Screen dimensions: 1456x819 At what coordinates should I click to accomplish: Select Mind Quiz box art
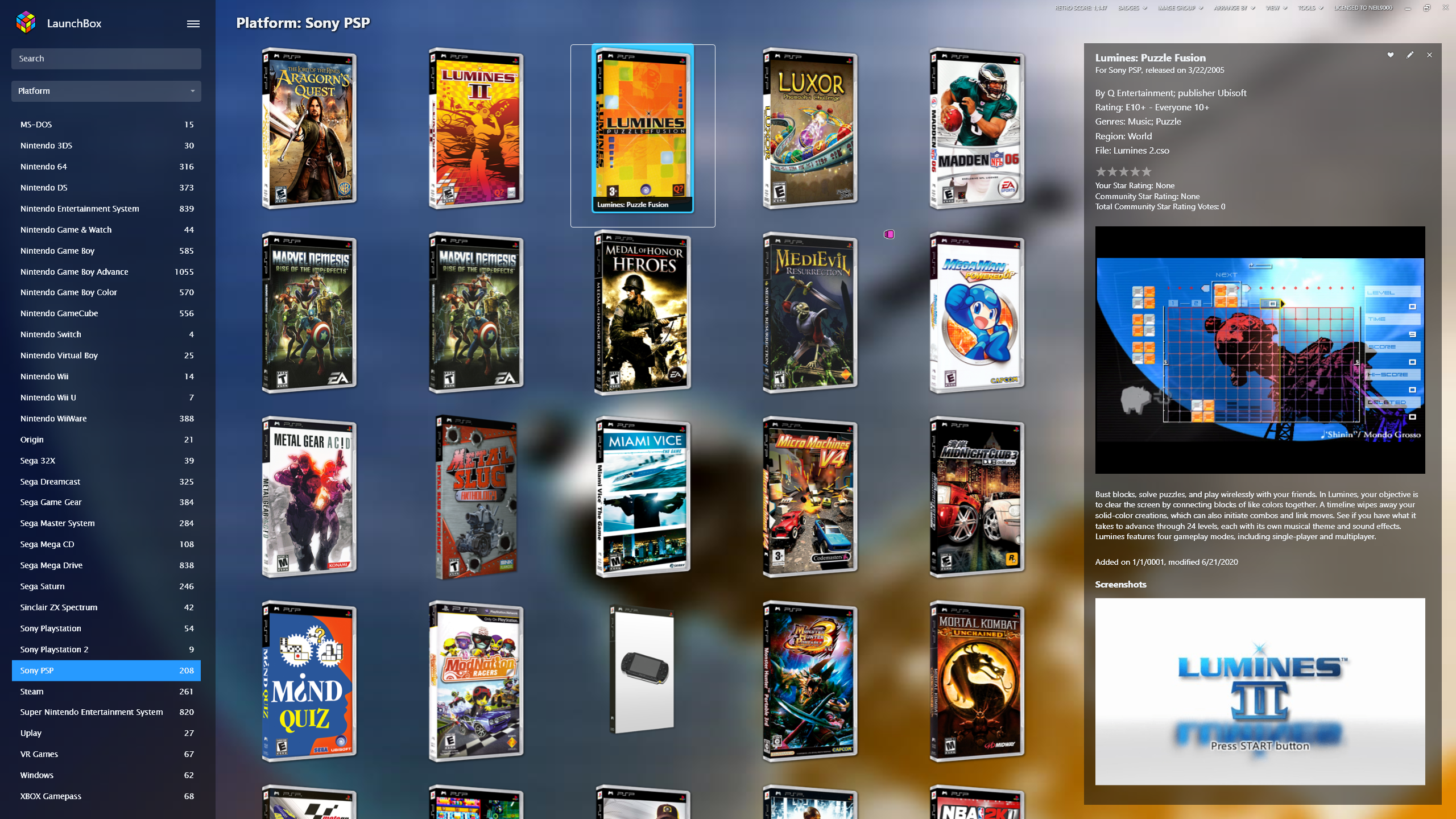coord(309,681)
